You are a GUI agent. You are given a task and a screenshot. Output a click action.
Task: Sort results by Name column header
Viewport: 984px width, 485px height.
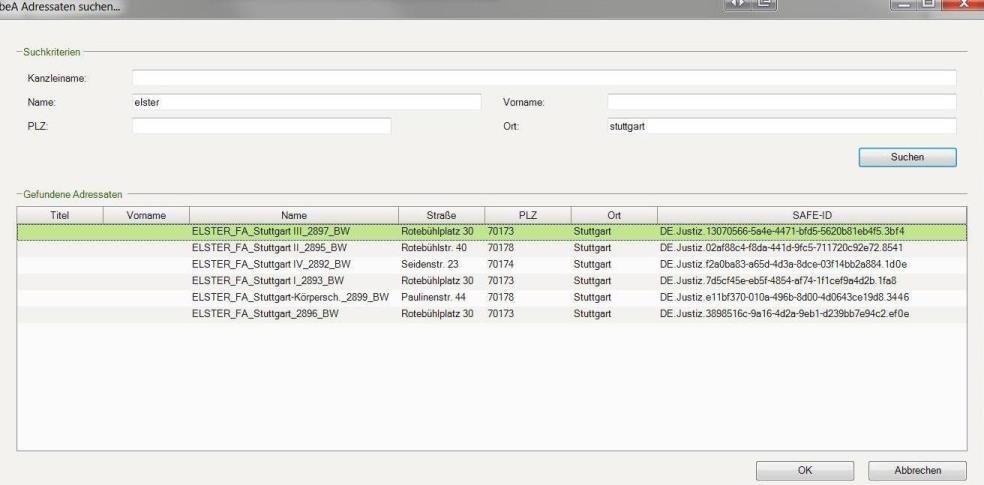coord(294,215)
